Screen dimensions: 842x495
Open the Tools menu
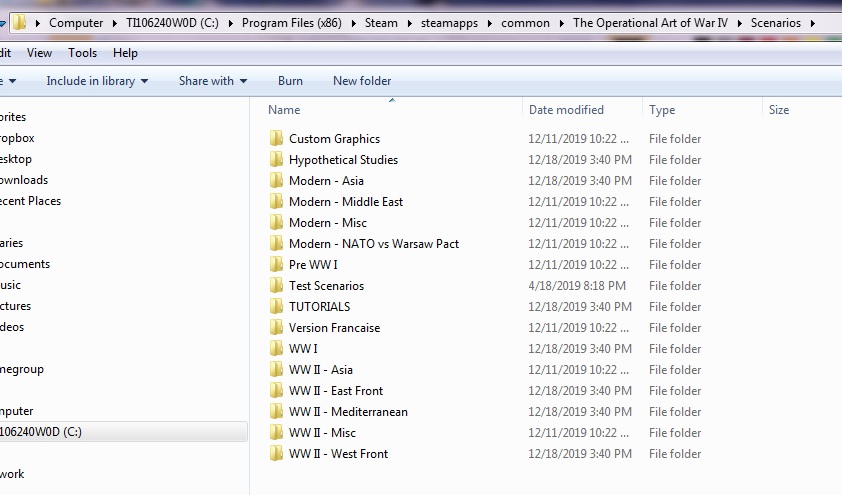(82, 53)
